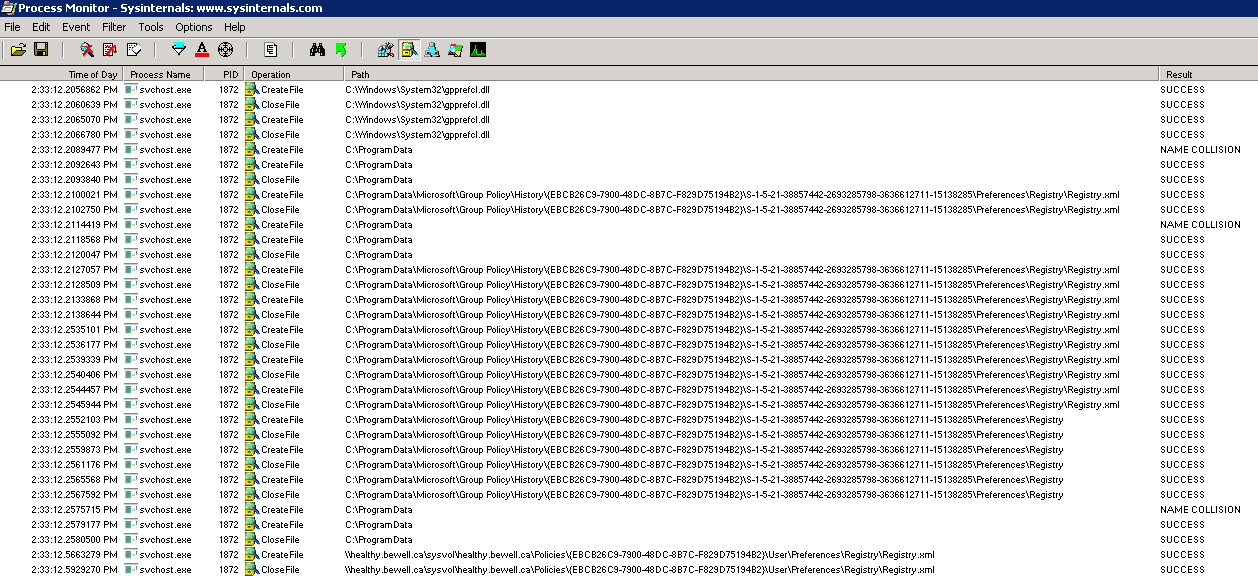This screenshot has width=1258, height=576.
Task: Open the Process Tree view
Action: click(x=270, y=49)
